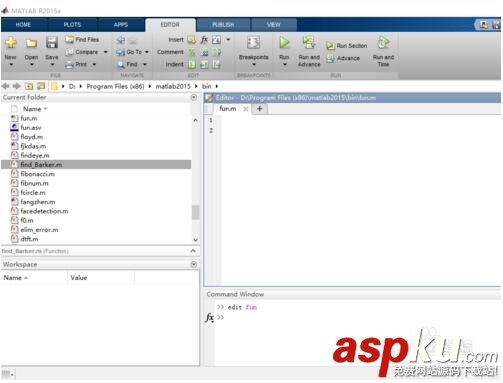This screenshot has height=383, width=503.
Task: Switch to the APPS tab
Action: tap(121, 25)
